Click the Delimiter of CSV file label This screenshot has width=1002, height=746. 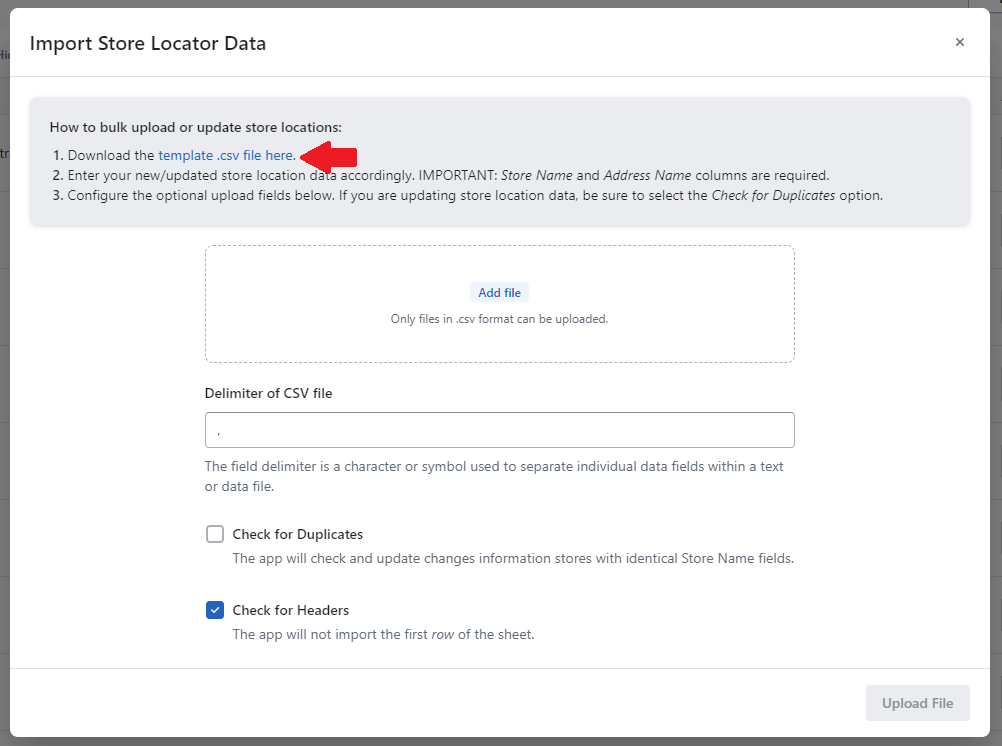268,393
